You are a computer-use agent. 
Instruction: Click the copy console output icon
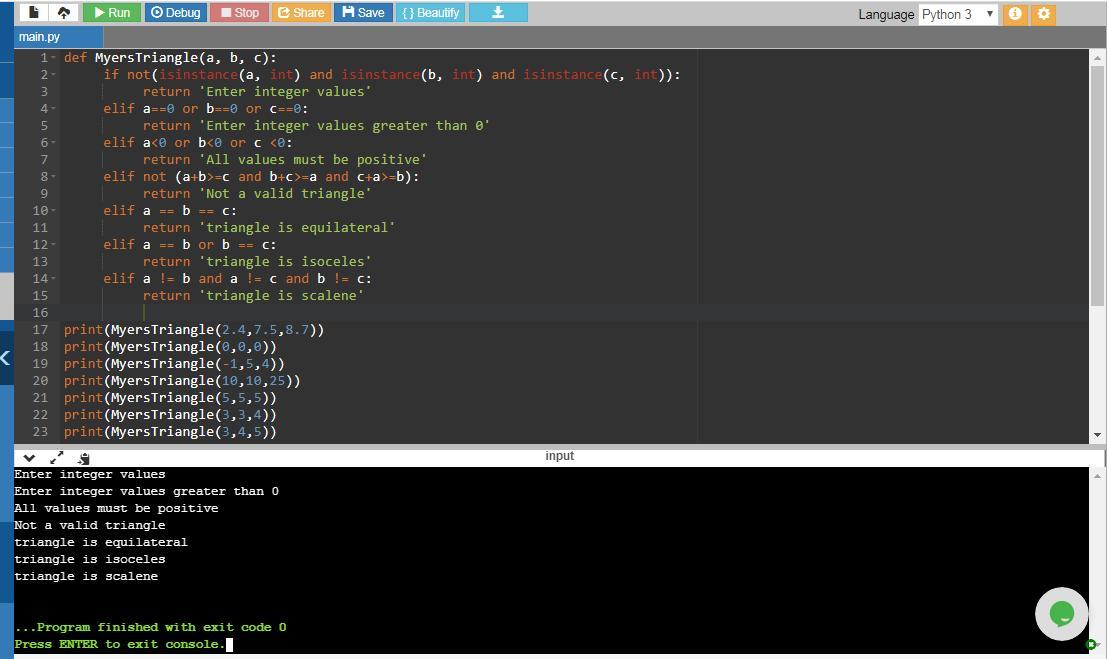click(84, 457)
